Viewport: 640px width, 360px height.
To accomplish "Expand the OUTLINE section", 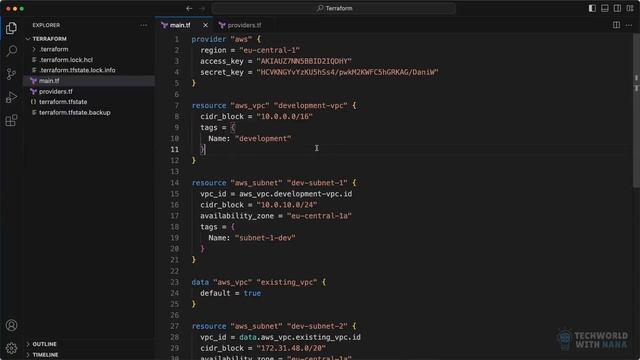I will (44, 344).
